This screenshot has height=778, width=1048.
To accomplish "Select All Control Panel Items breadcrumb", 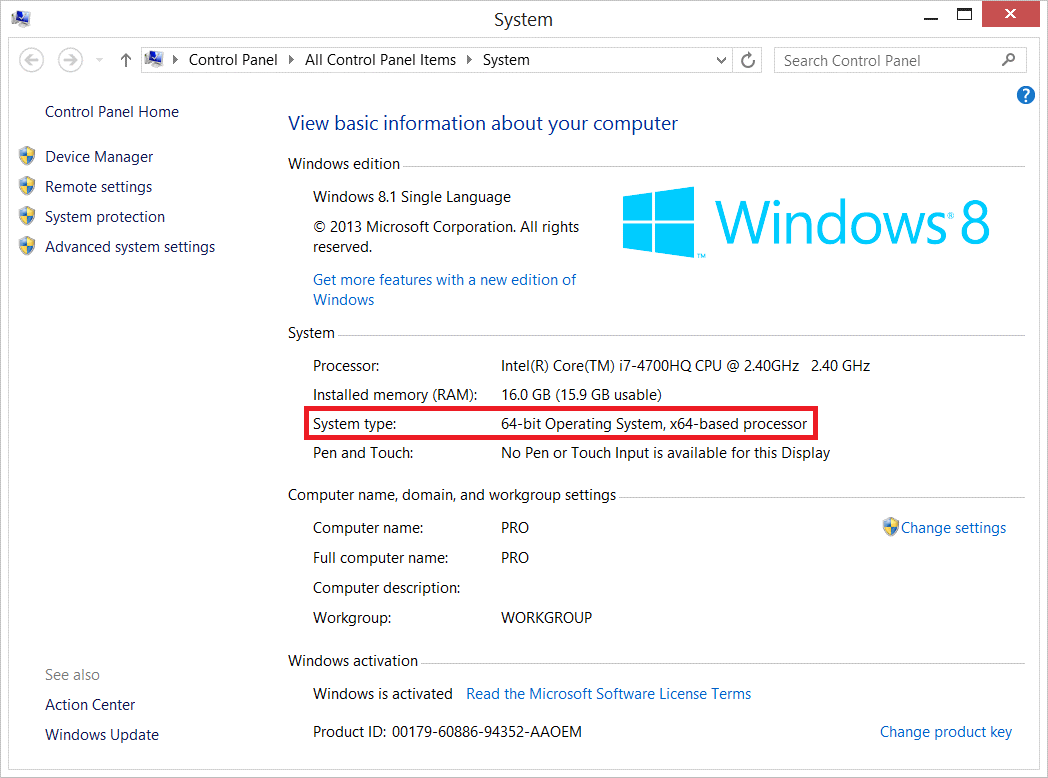I will tap(380, 60).
